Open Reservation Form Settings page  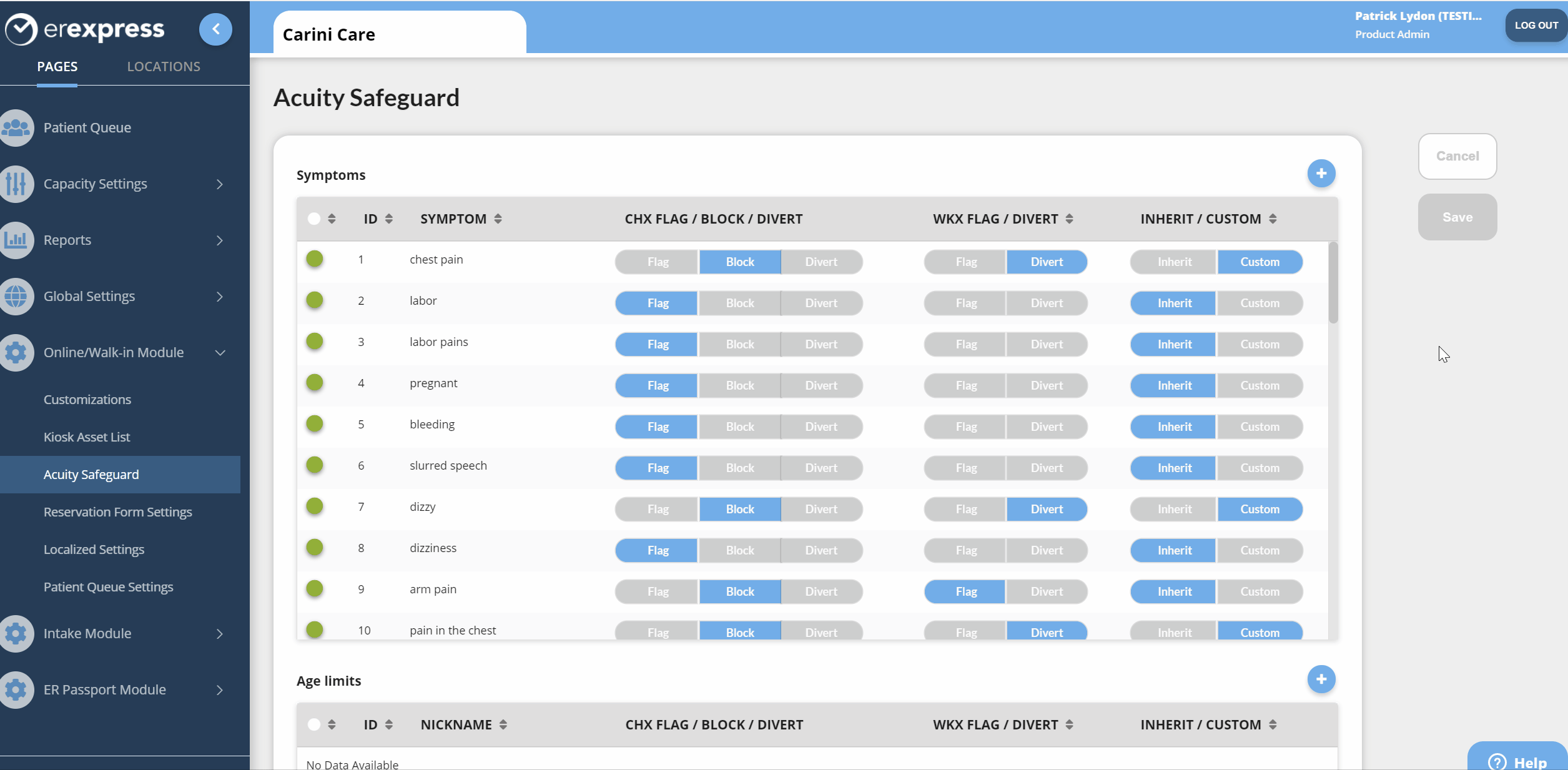click(117, 512)
